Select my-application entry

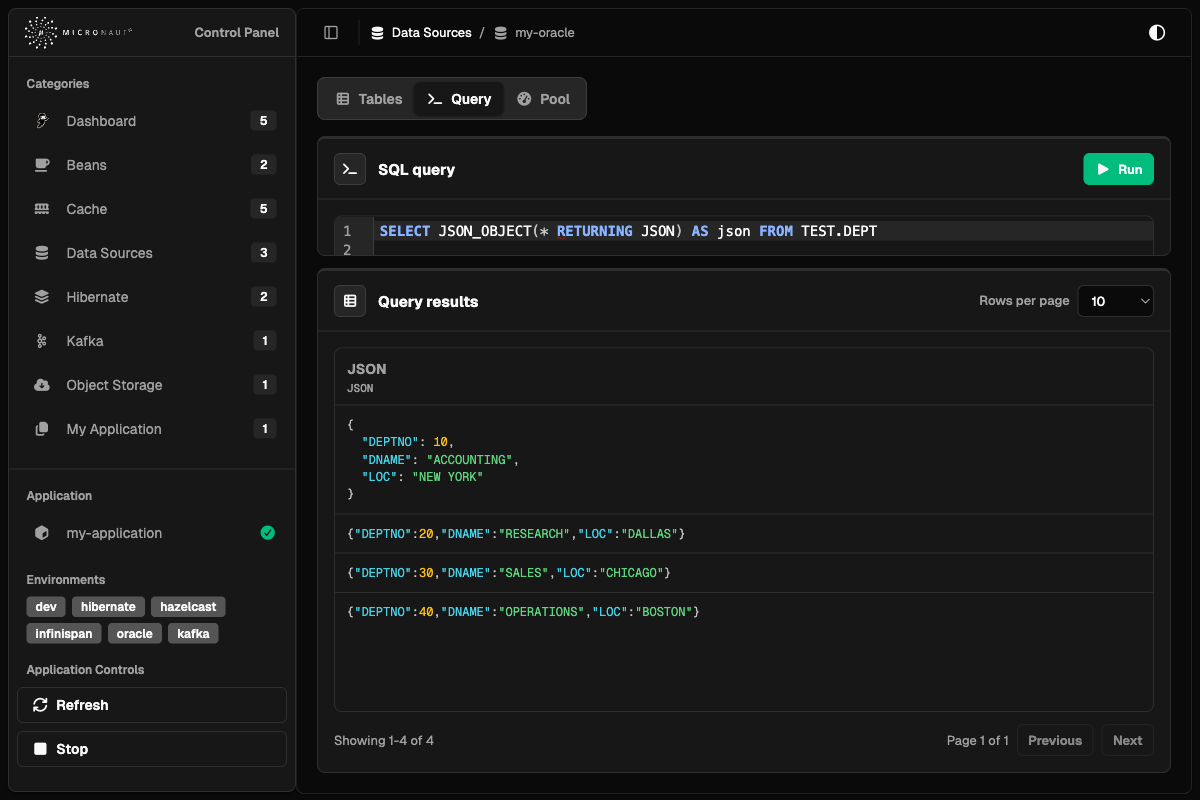[152, 533]
